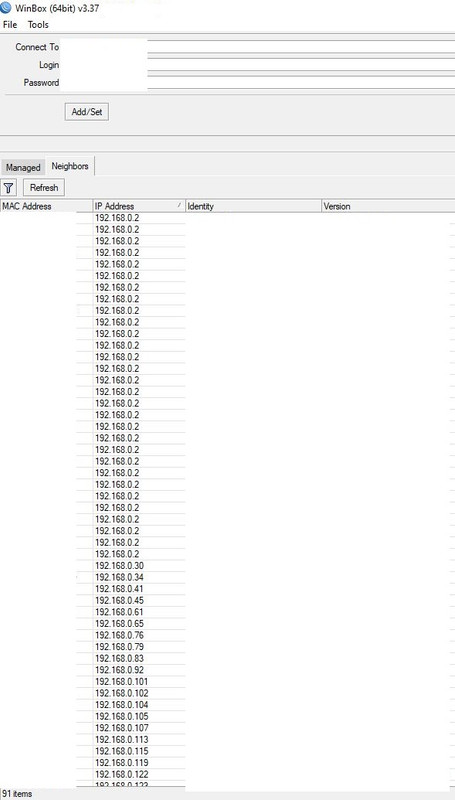The width and height of the screenshot is (455, 800).
Task: Click the Add/Set button
Action: click(x=87, y=112)
